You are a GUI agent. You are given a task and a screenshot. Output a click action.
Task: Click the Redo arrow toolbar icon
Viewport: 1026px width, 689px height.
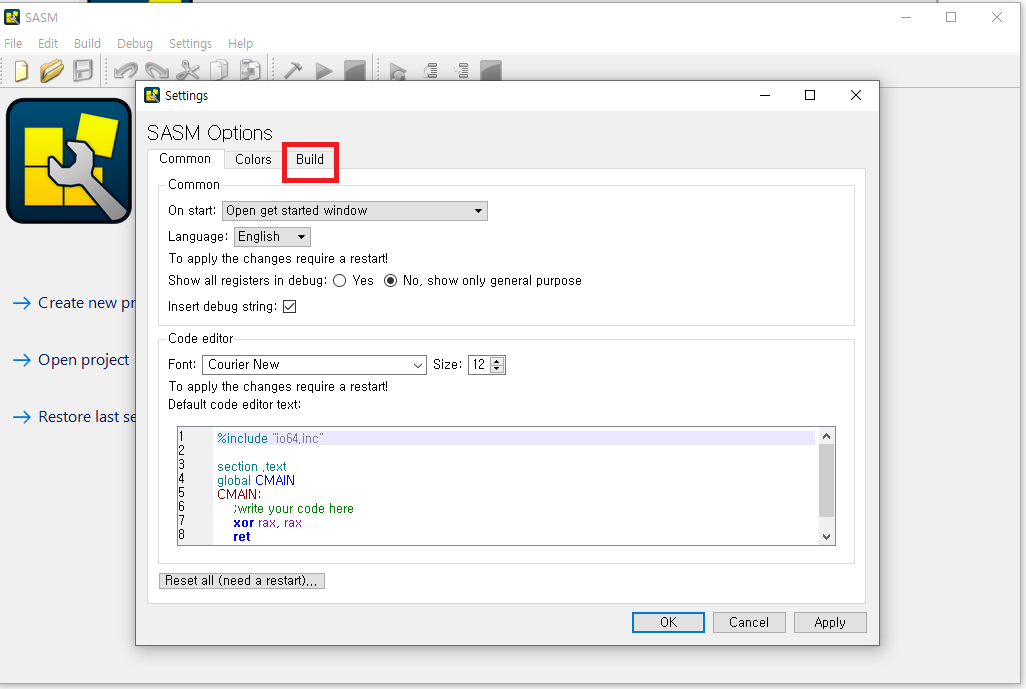[156, 71]
